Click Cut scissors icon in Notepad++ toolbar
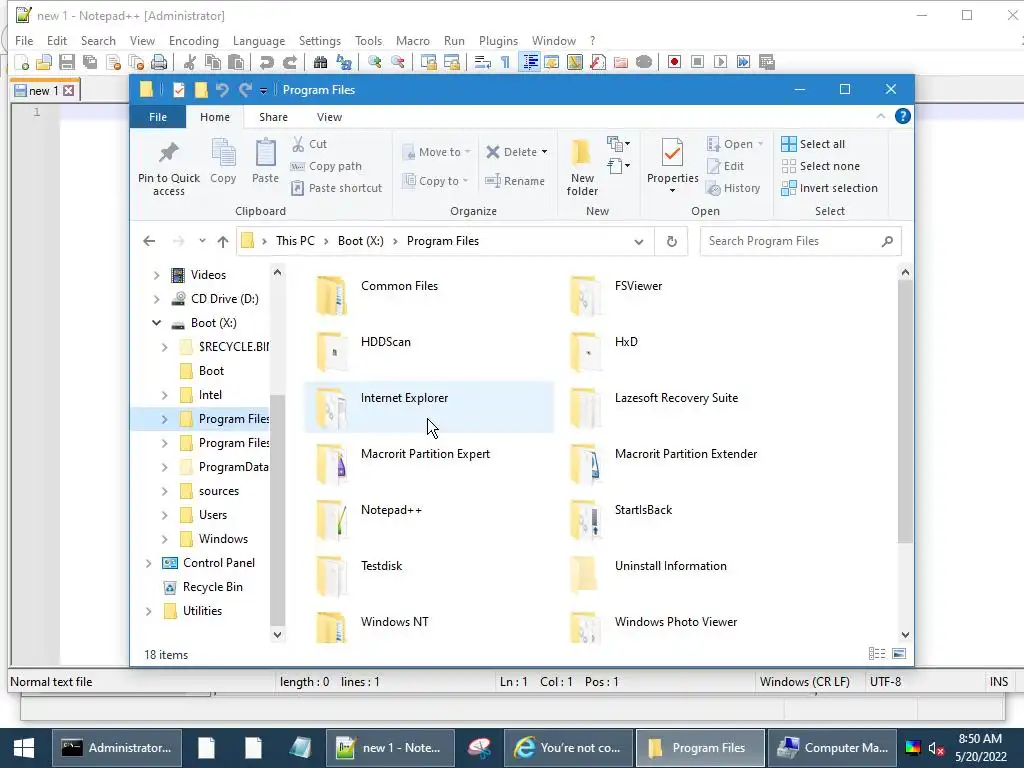Viewport: 1024px width, 768px height. click(190, 62)
